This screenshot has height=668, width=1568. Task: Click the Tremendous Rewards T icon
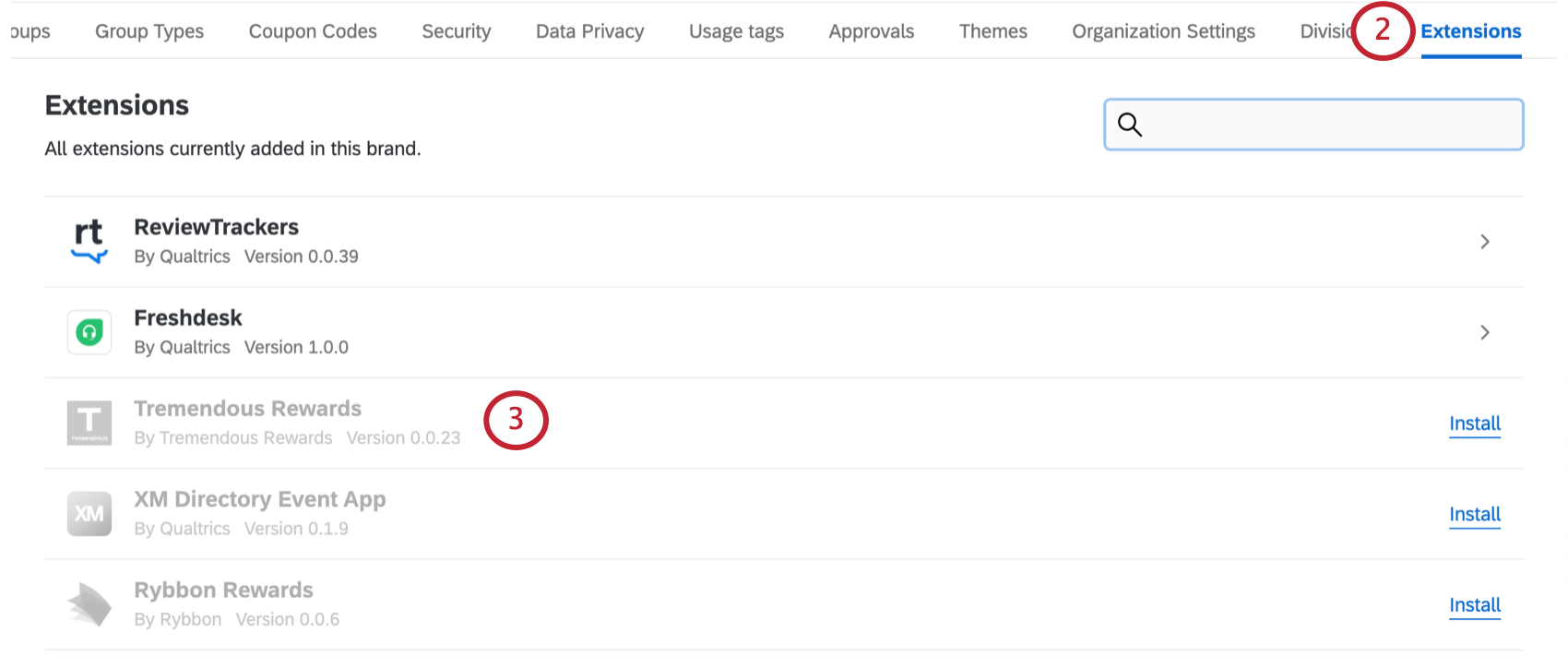tap(89, 423)
